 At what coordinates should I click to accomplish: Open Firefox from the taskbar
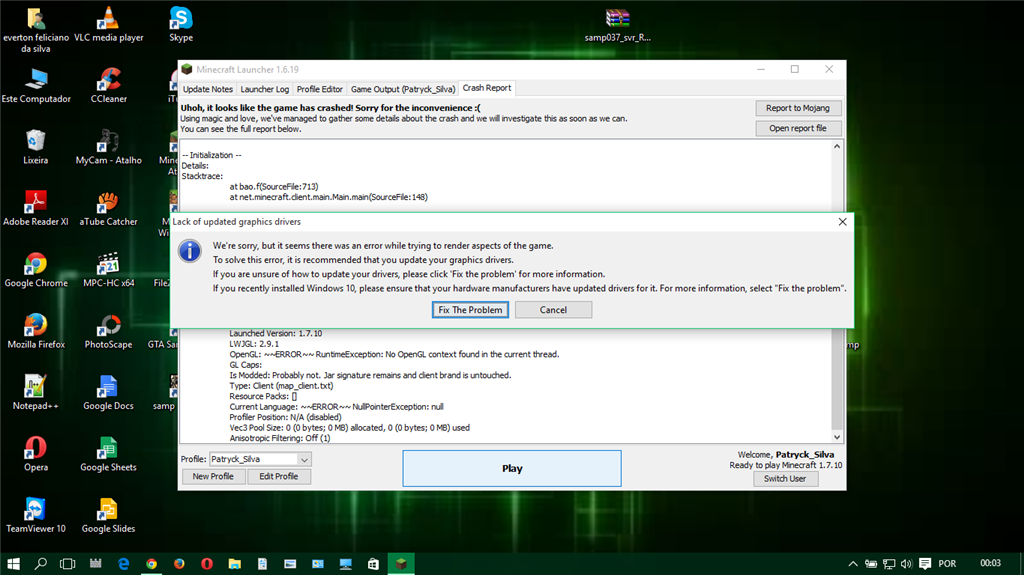click(179, 563)
